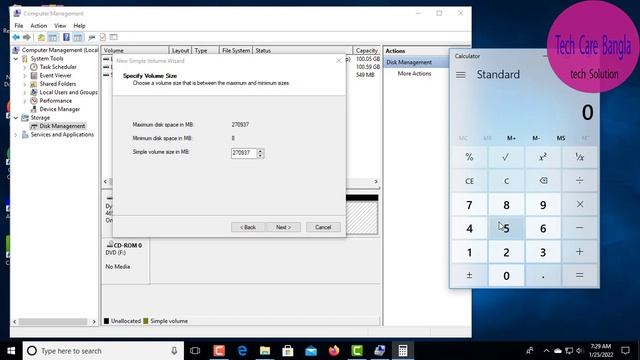Open the notification center icon
Screen dimensions: 640x360
[625, 351]
